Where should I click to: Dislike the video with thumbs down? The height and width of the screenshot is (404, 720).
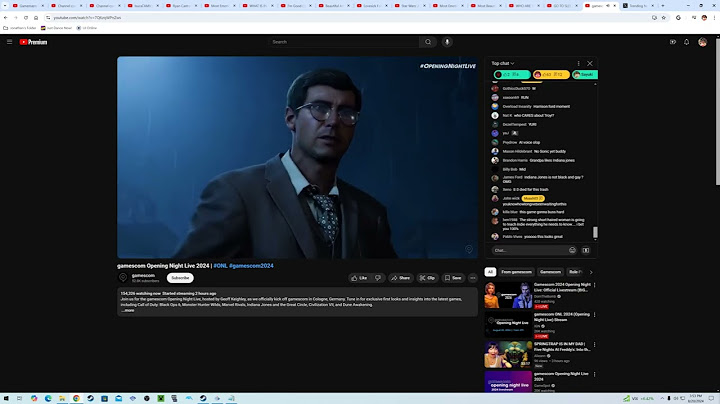[x=378, y=278]
